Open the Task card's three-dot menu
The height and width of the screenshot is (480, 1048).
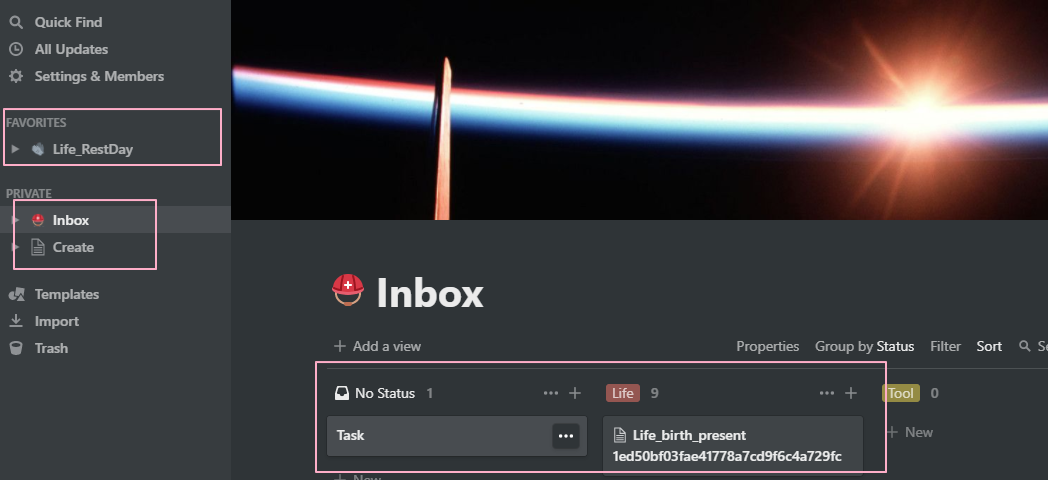565,436
